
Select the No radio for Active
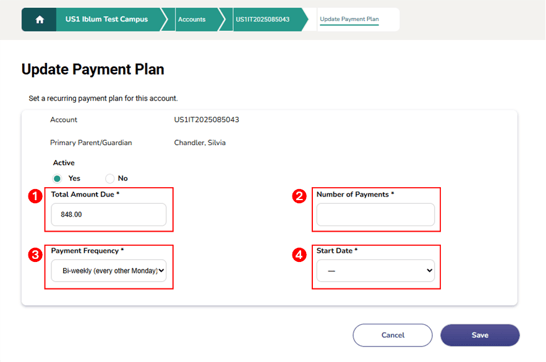[110, 179]
